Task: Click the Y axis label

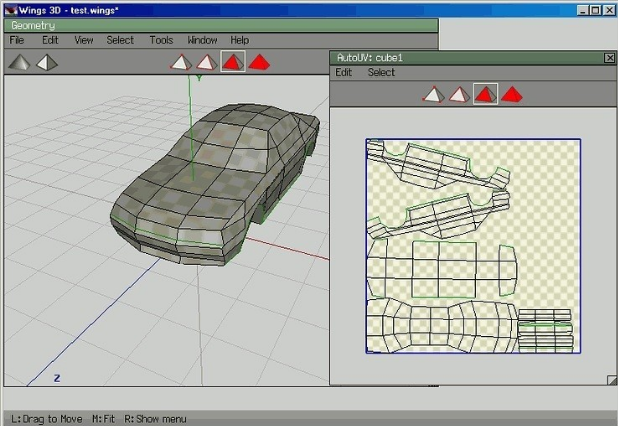Action: [x=199, y=78]
